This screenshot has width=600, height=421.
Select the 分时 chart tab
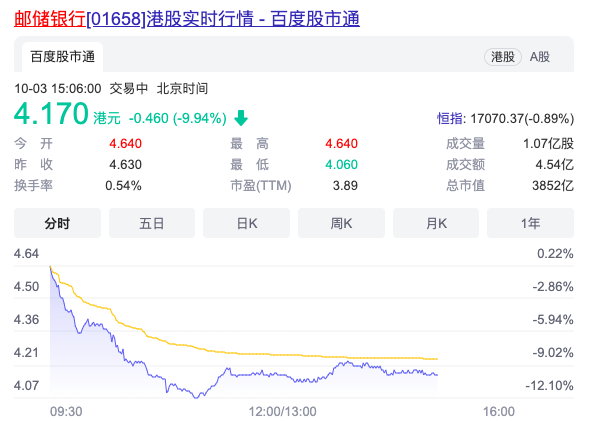click(x=57, y=223)
